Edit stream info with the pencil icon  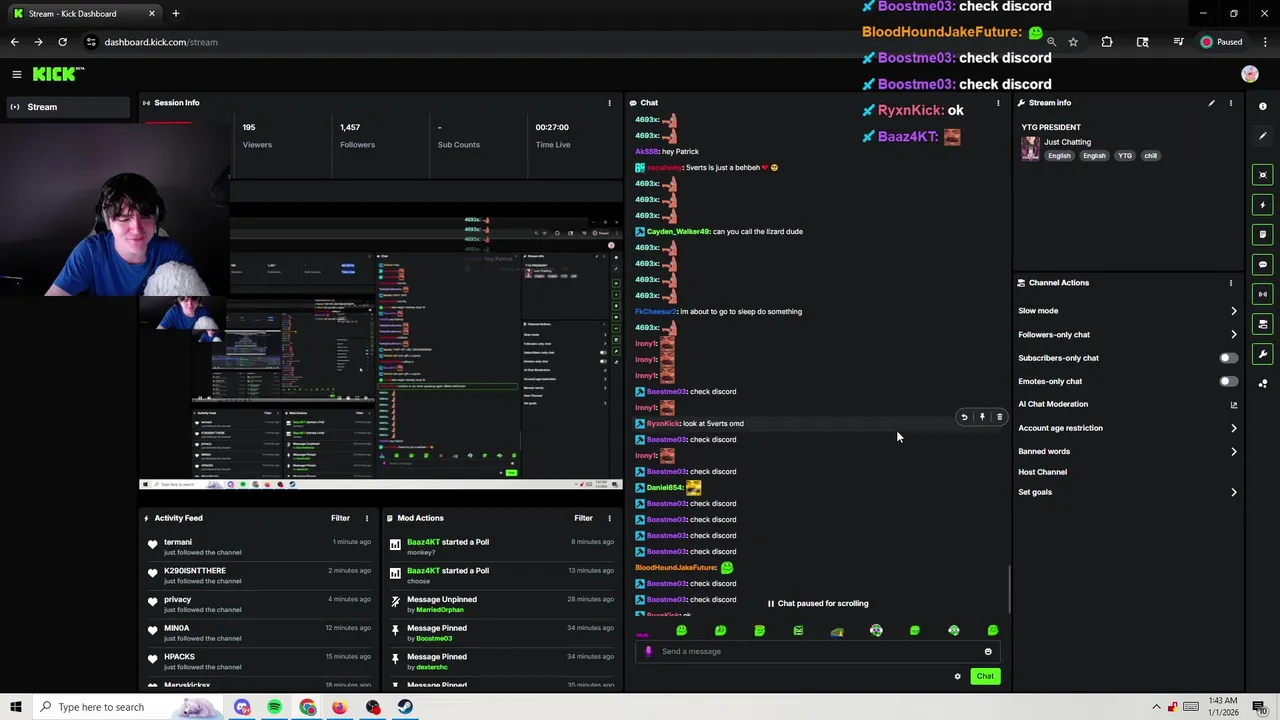[1211, 103]
